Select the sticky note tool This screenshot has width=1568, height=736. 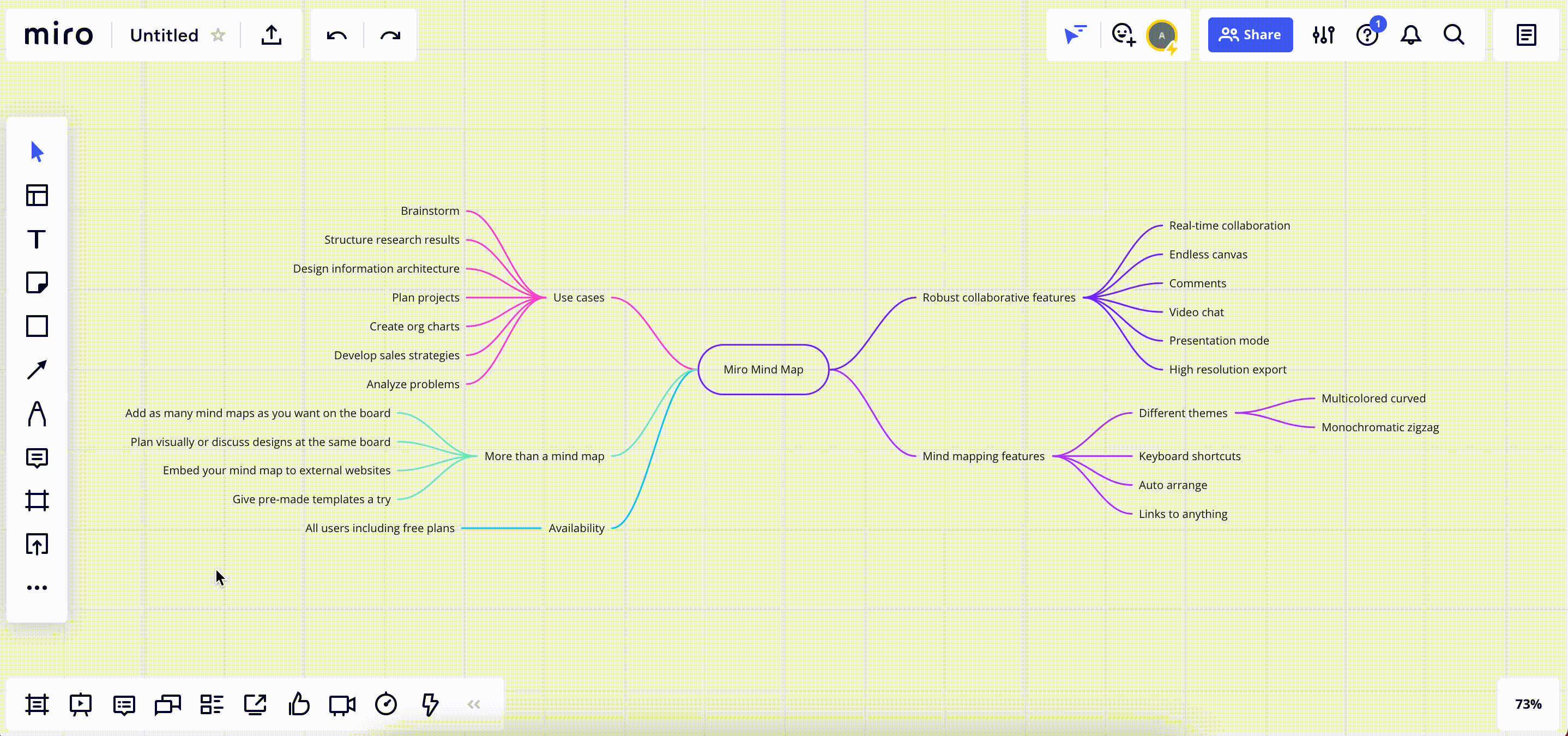(37, 283)
